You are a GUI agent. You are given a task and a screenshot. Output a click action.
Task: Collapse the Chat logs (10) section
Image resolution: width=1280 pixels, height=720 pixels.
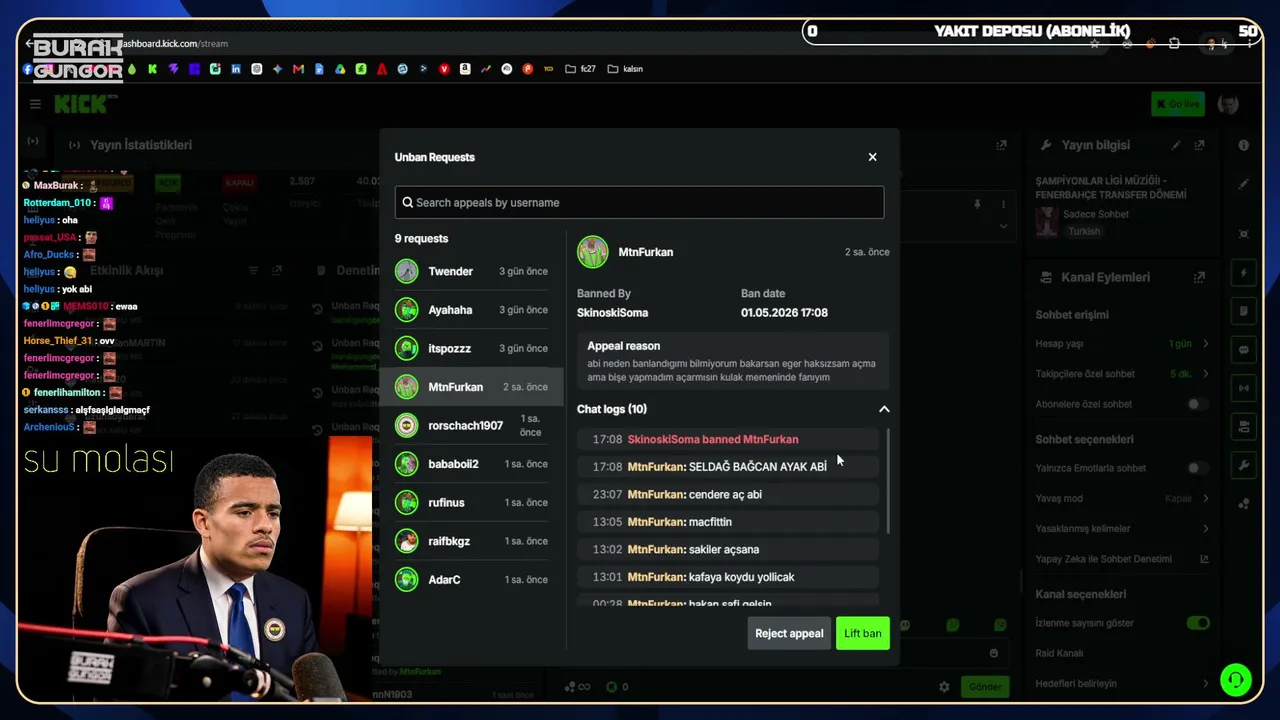884,409
